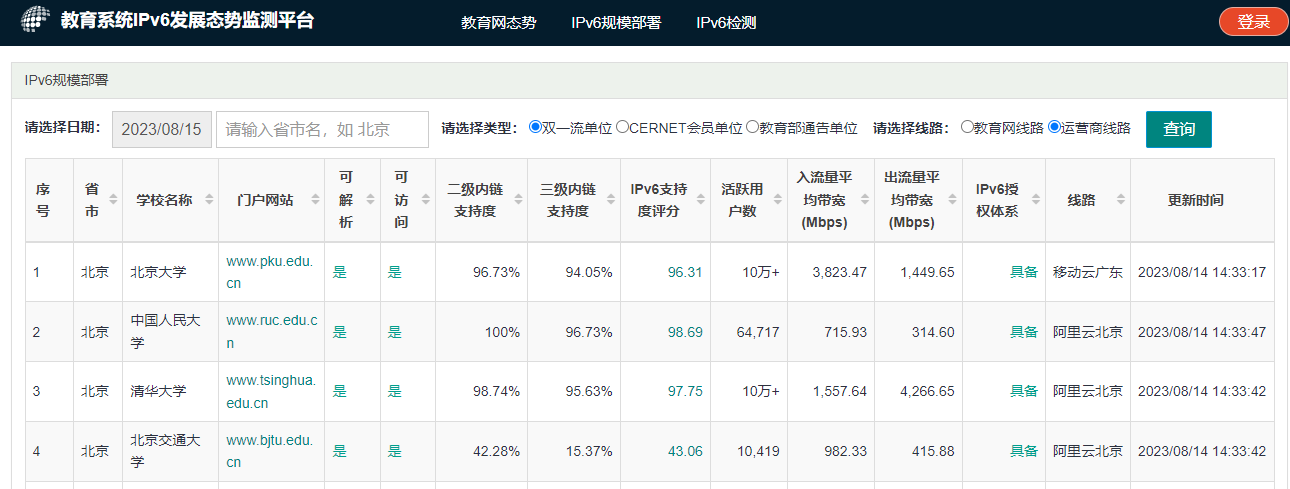Image resolution: width=1290 pixels, height=489 pixels.
Task: Open the date picker showing 2023/08/15
Action: (x=161, y=129)
